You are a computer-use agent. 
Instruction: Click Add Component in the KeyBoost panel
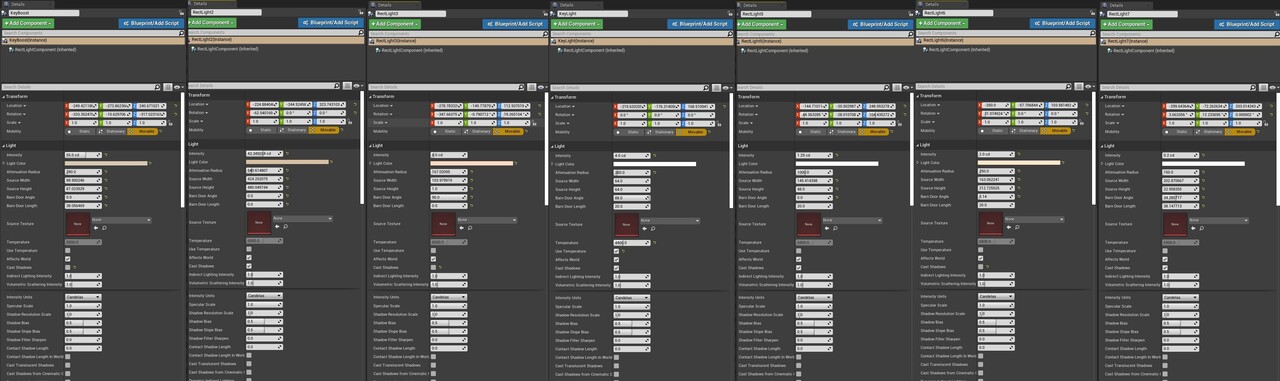click(28, 23)
